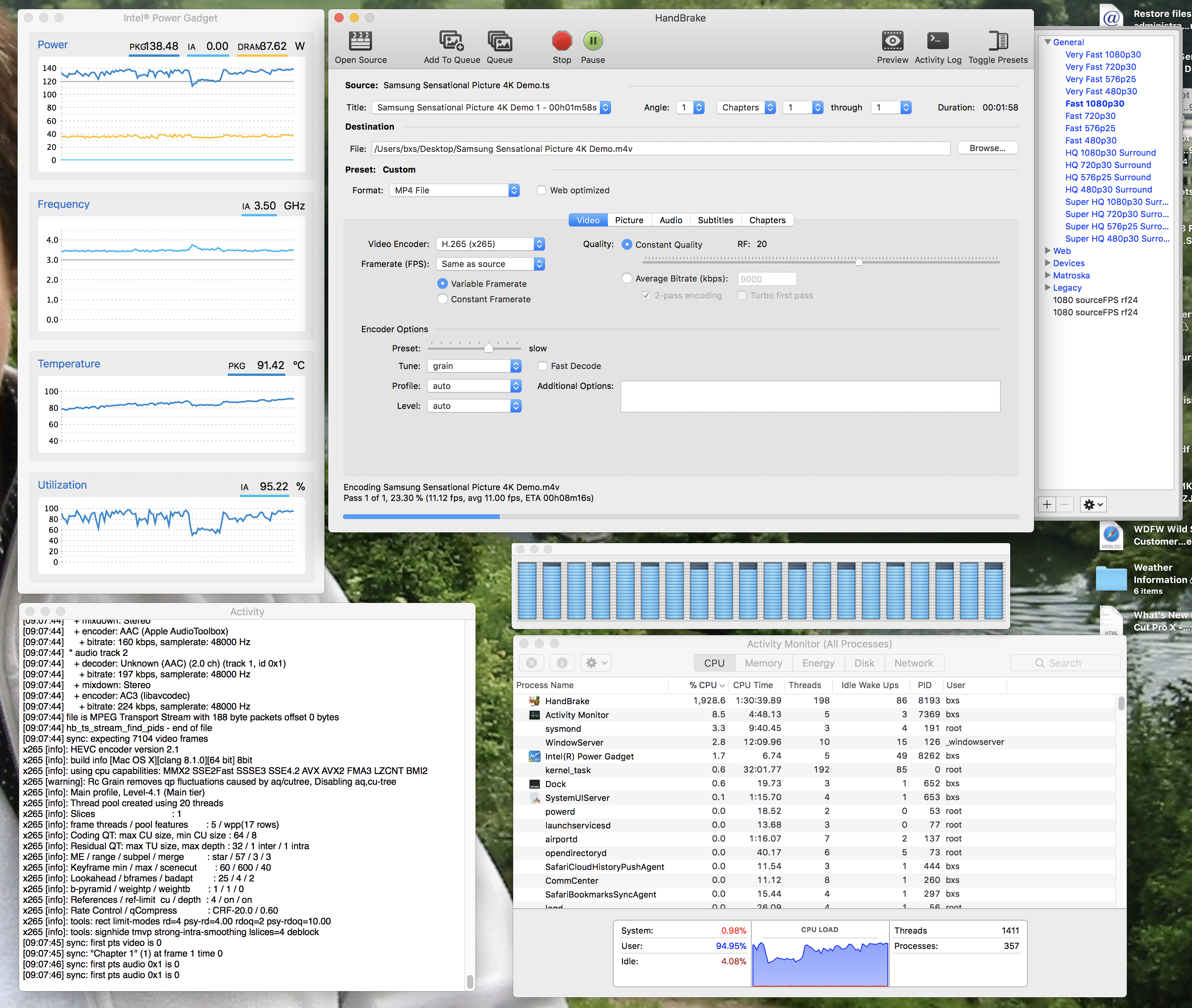This screenshot has width=1192, height=1008.
Task: Open the Angle dropdown
Action: point(690,107)
